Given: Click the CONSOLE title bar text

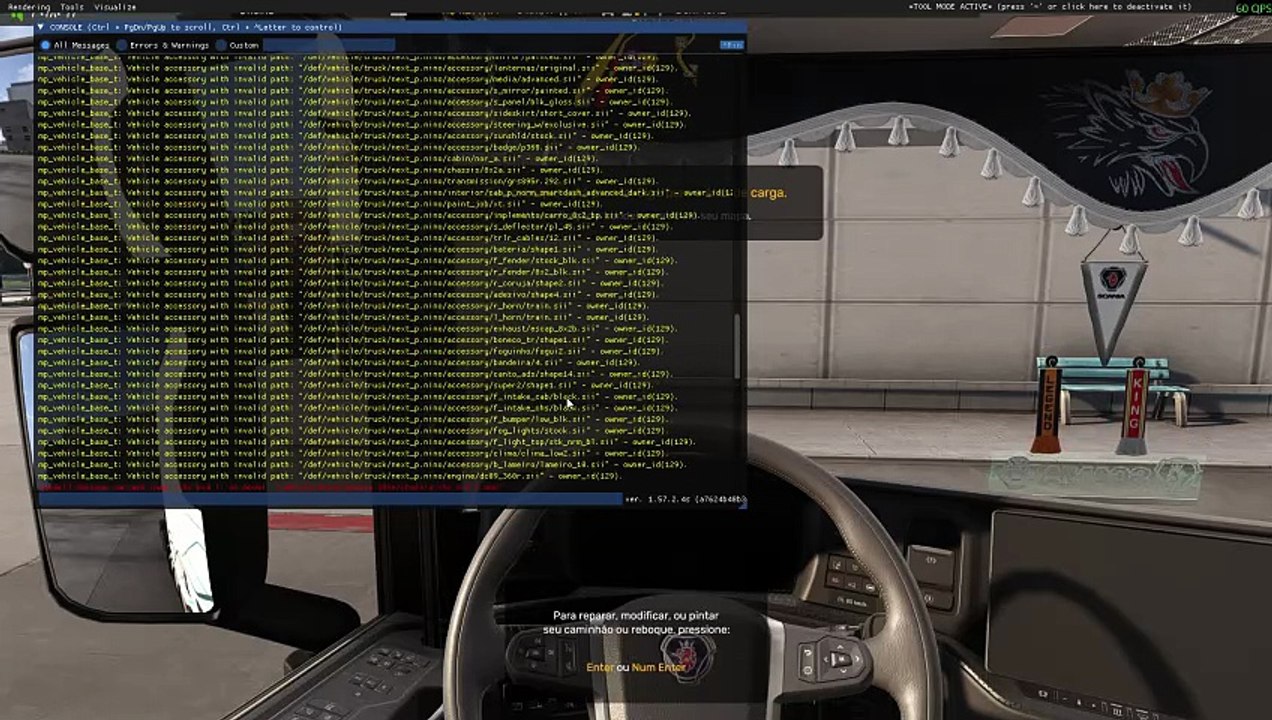Looking at the screenshot, I should [196, 28].
